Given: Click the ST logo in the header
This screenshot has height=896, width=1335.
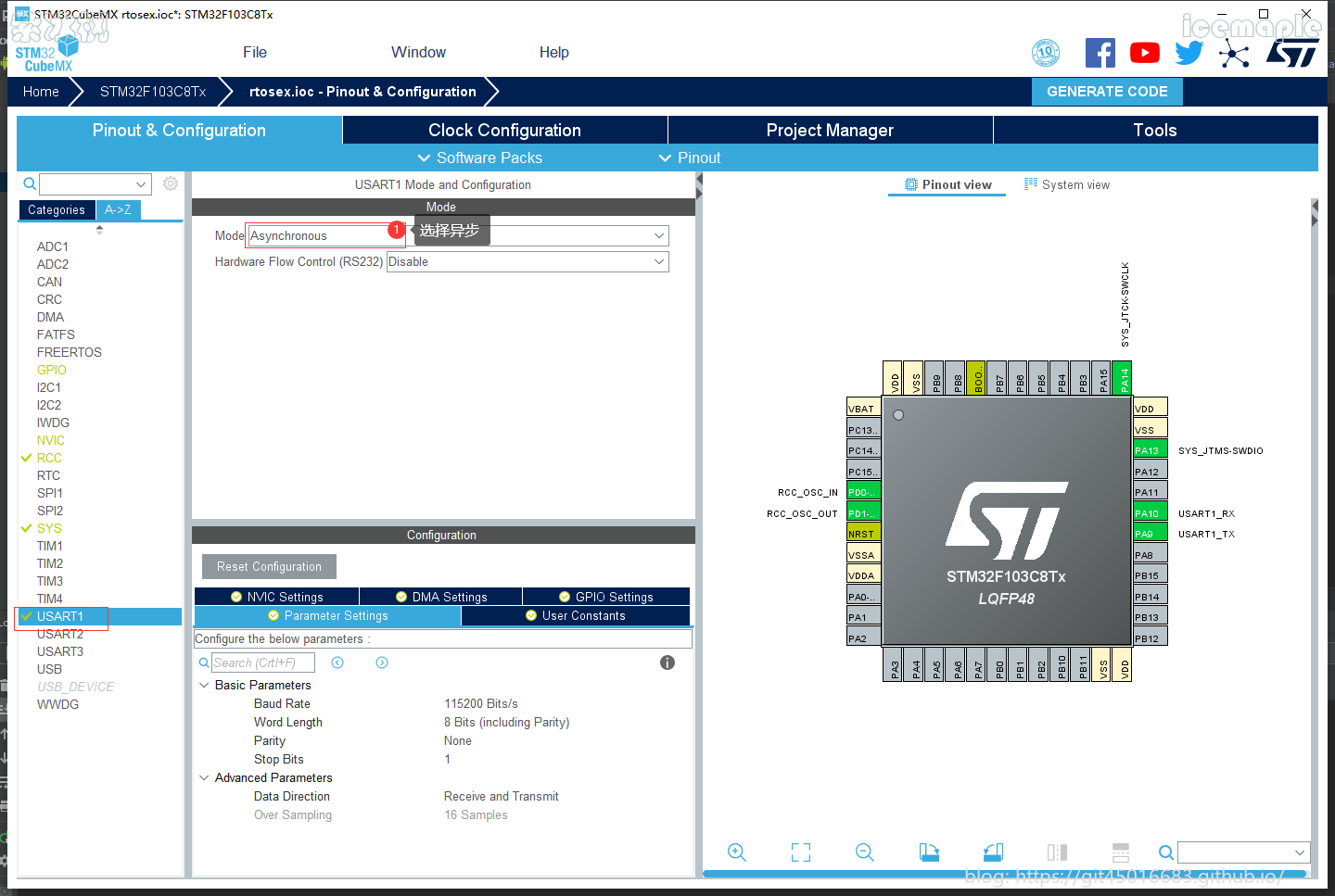Looking at the screenshot, I should [x=1292, y=54].
